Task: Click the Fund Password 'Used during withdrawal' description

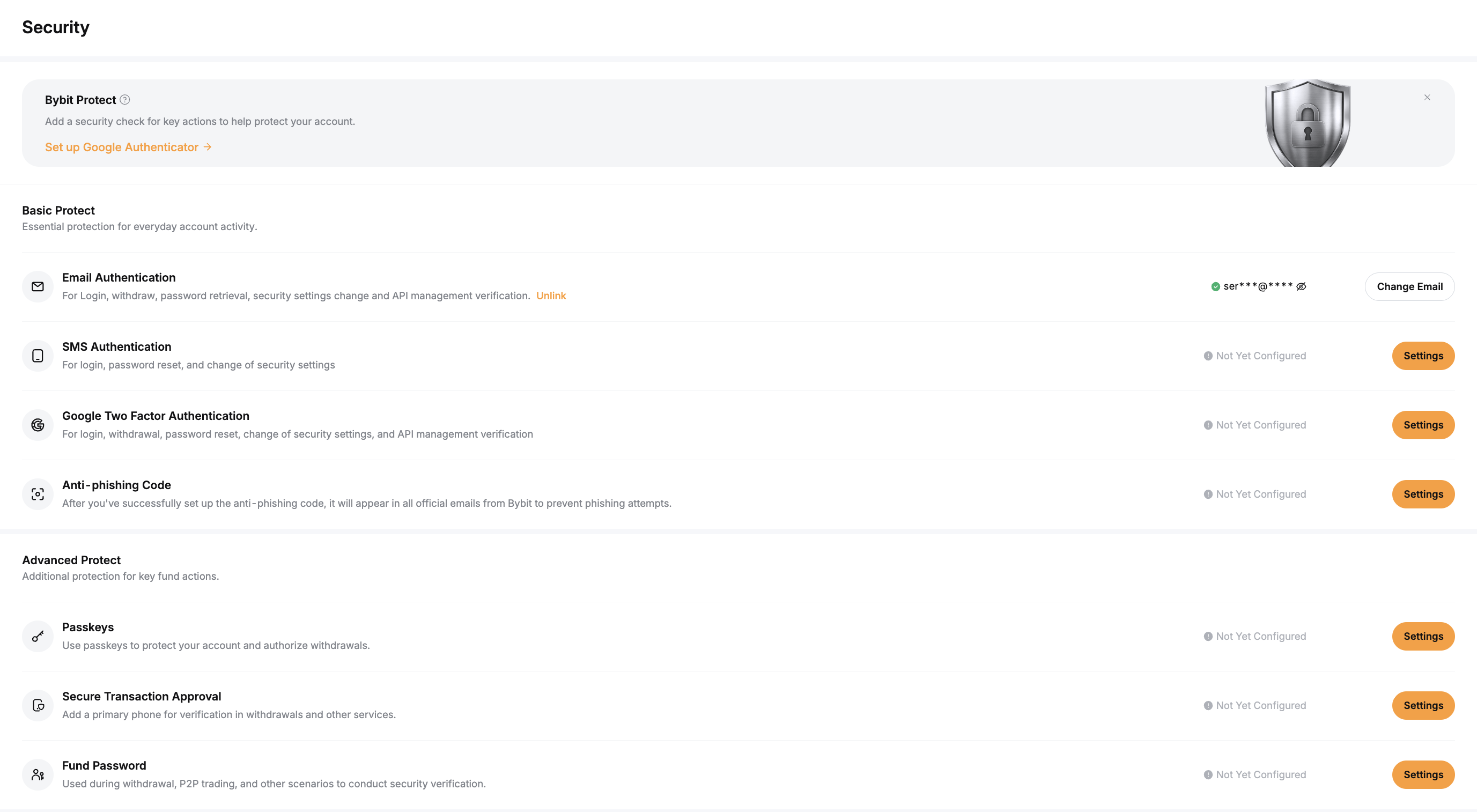Action: (x=274, y=784)
